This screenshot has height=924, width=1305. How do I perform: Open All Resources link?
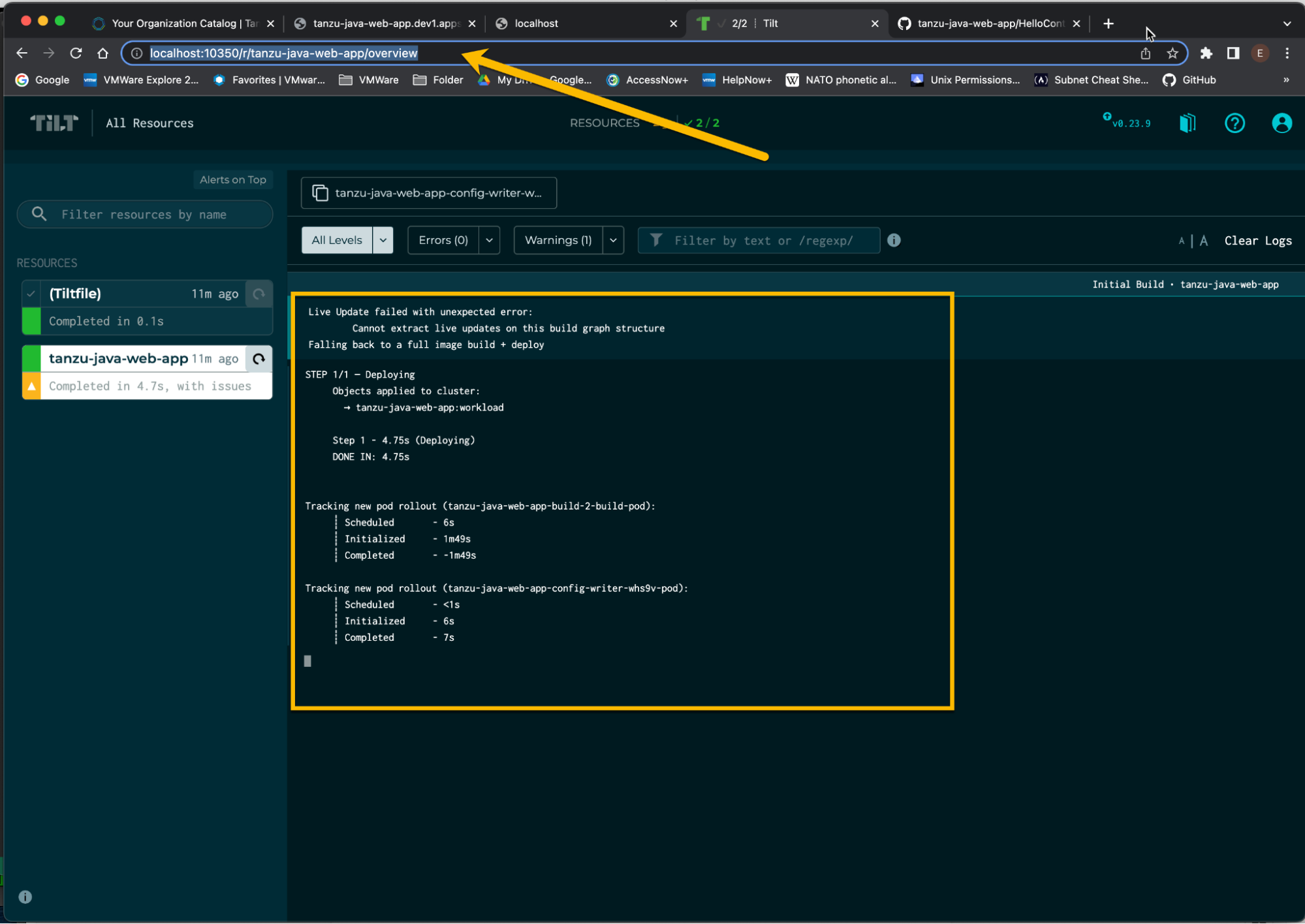click(149, 123)
